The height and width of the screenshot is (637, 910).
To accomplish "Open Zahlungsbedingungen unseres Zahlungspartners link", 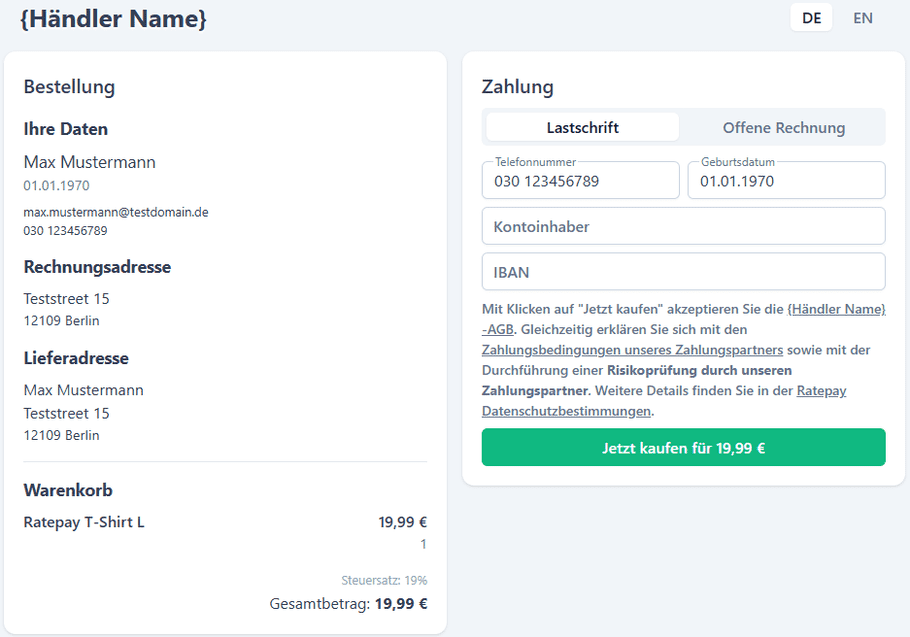I will click(x=632, y=350).
